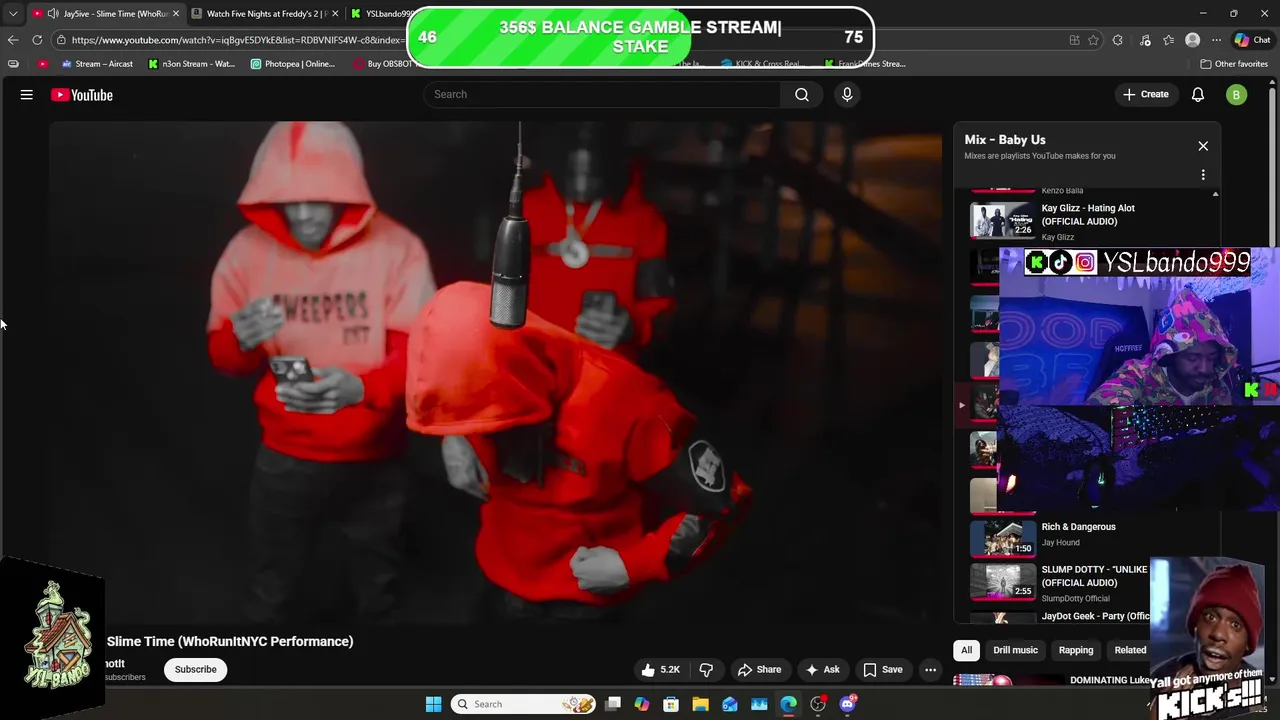Open the account avatar menu
Image resolution: width=1280 pixels, height=720 pixels.
tap(1237, 95)
